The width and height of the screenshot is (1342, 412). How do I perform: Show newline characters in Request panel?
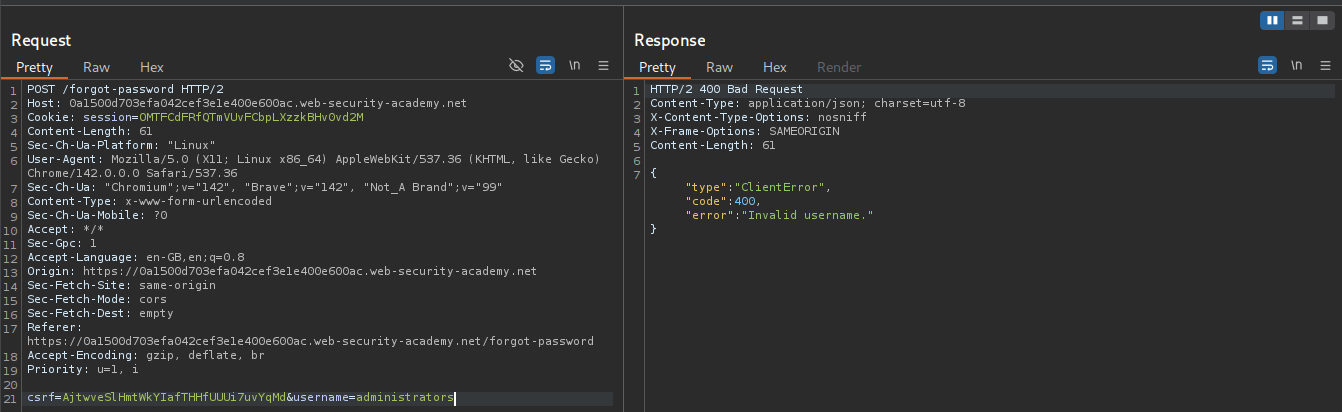575,66
